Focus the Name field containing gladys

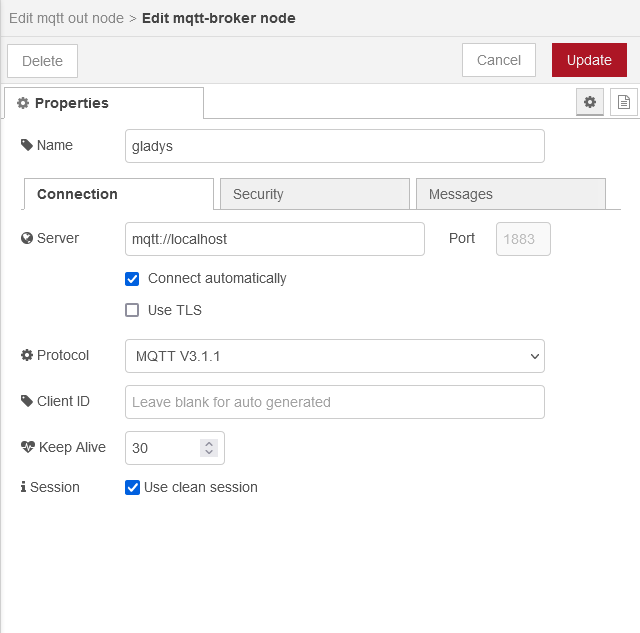[x=335, y=146]
